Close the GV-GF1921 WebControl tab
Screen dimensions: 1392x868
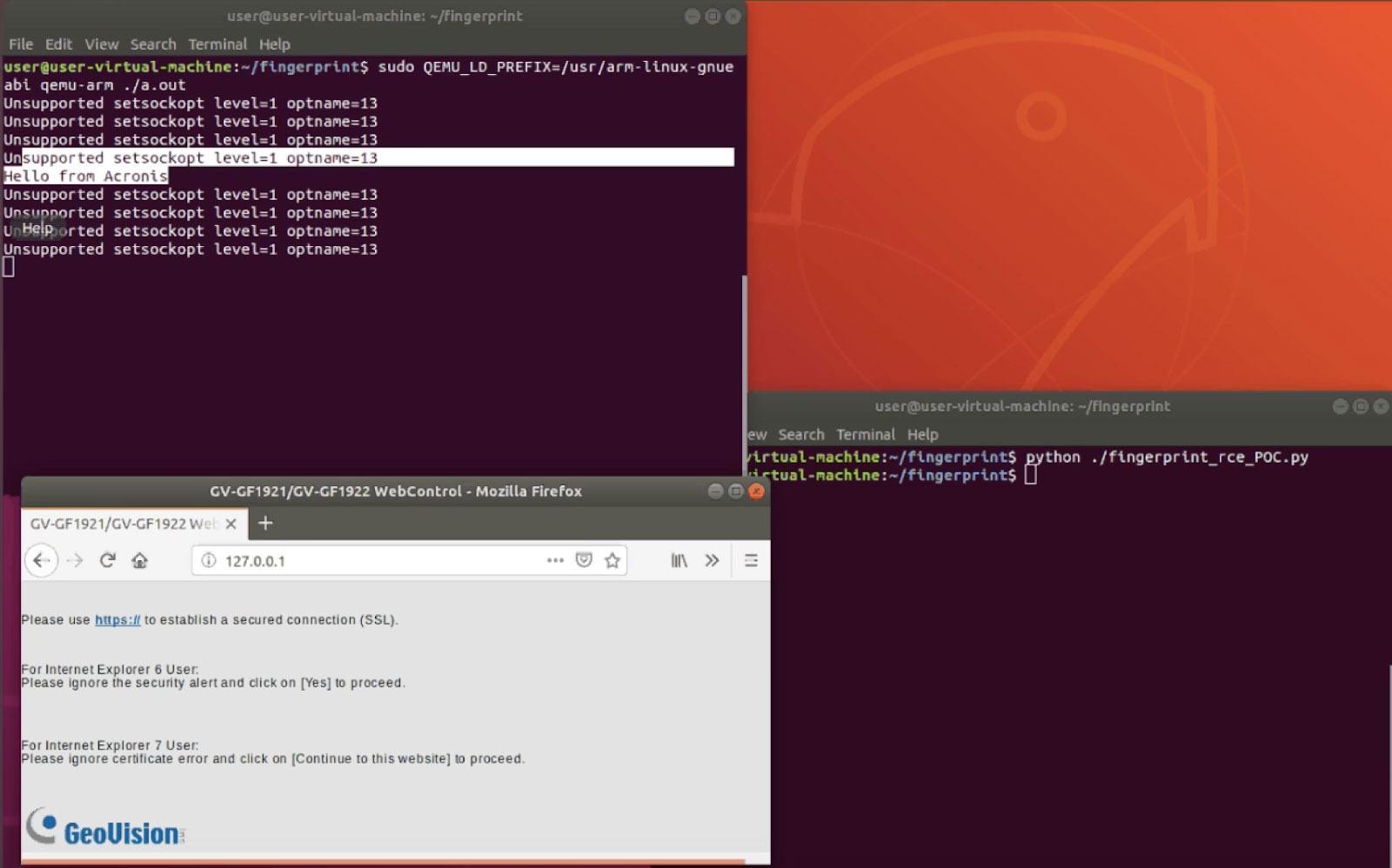pyautogui.click(x=231, y=524)
